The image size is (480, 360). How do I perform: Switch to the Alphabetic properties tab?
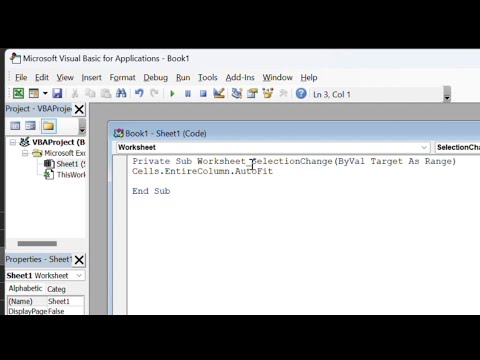coord(25,288)
